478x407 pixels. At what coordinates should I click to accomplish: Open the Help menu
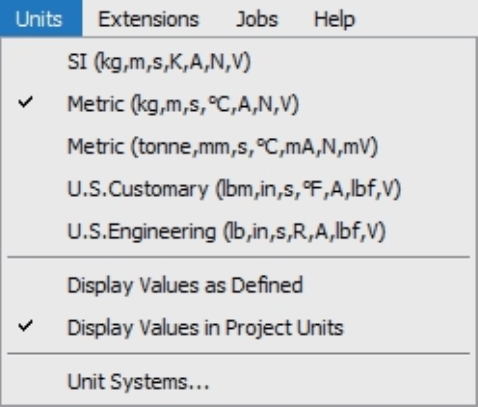334,19
